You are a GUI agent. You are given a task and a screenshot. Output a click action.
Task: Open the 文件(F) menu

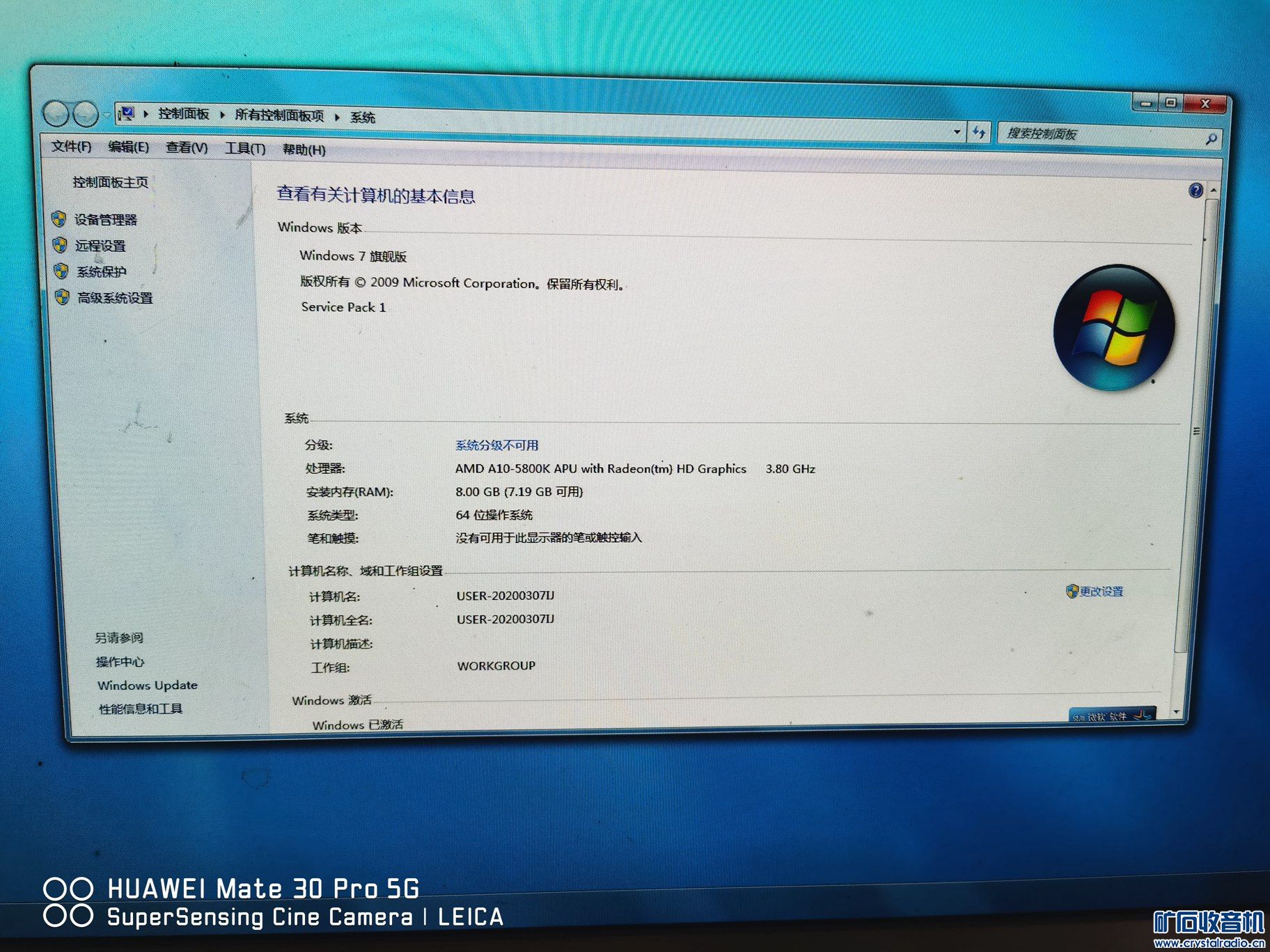[71, 146]
